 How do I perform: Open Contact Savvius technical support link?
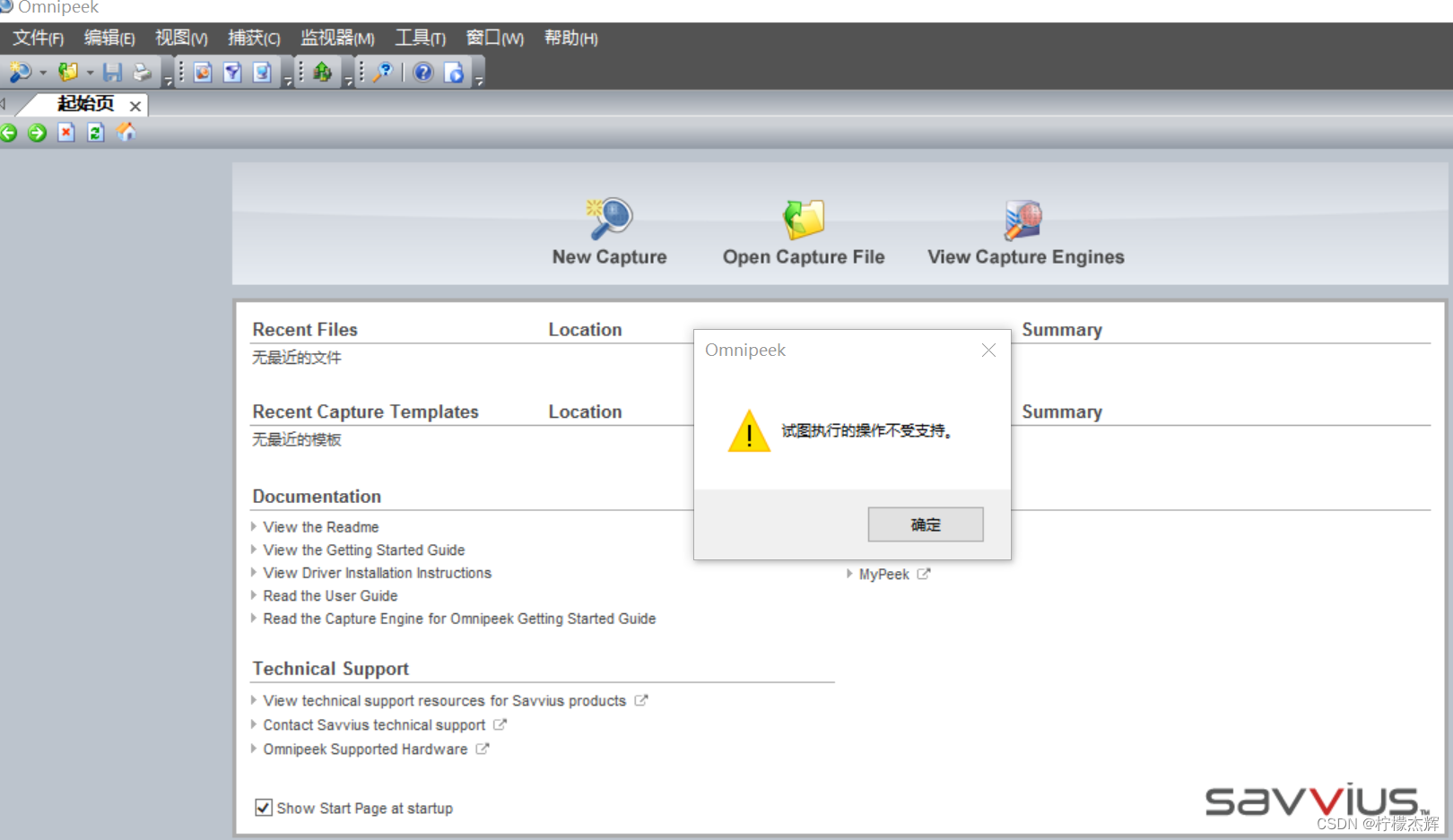(x=374, y=725)
